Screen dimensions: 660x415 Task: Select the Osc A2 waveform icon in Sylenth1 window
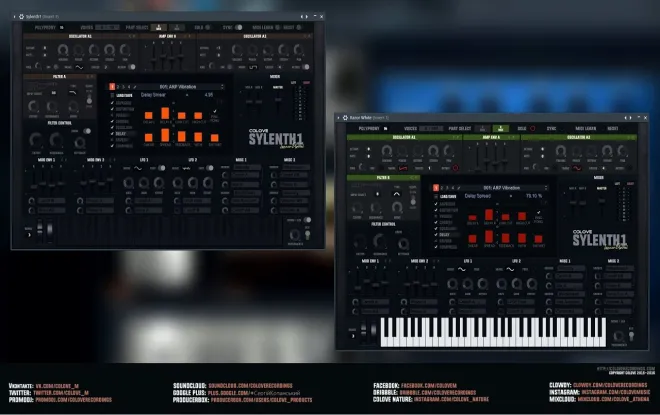[253, 67]
